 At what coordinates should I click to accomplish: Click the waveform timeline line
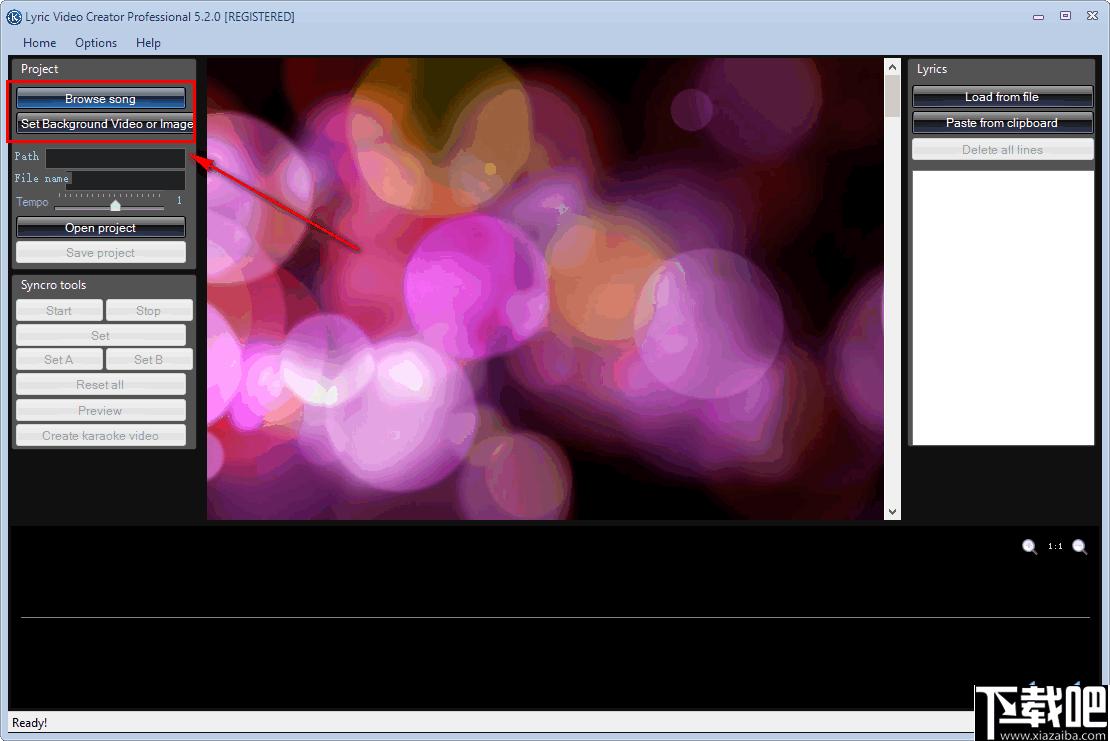coord(555,617)
